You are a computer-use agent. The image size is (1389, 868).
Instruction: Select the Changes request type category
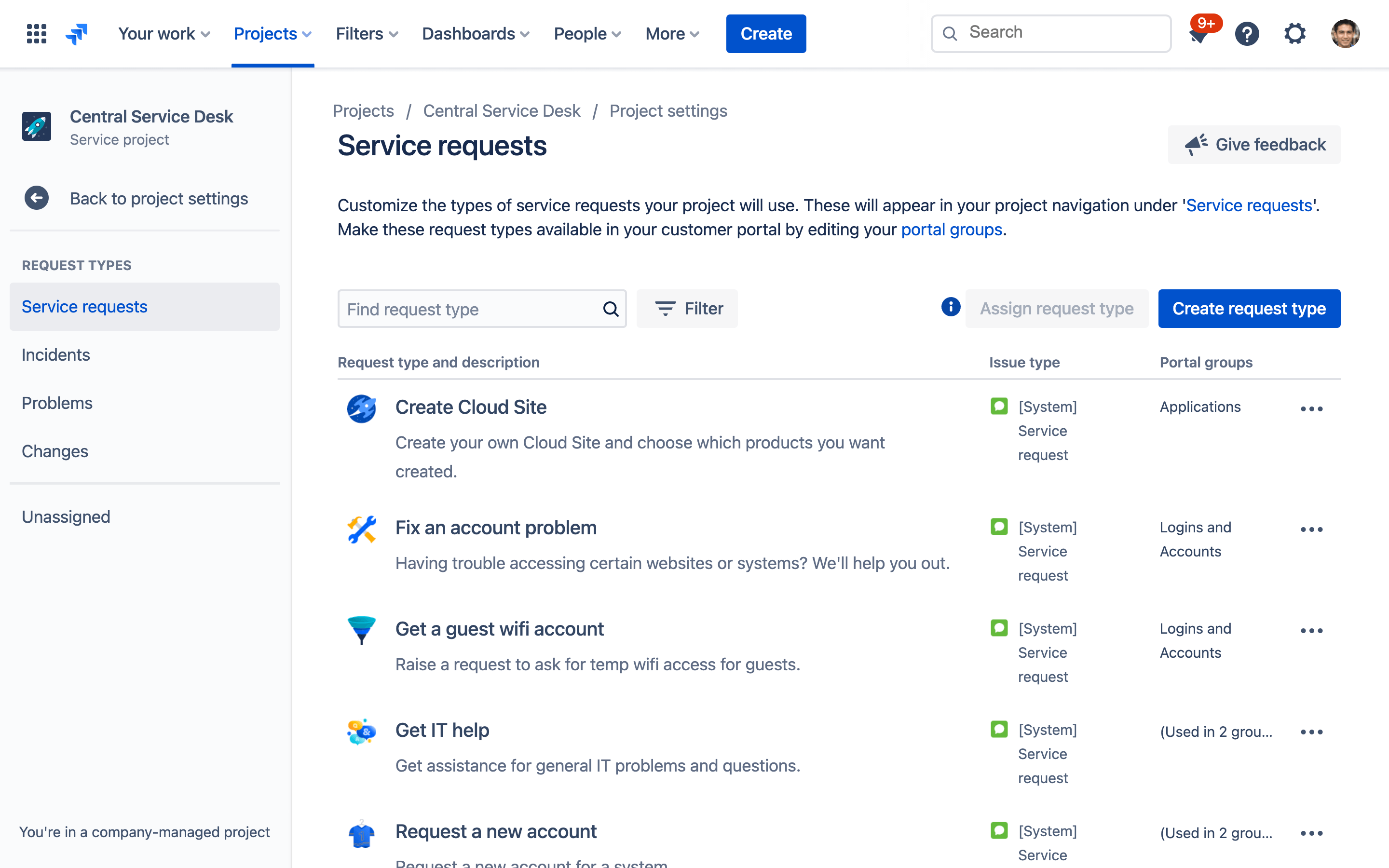[55, 450]
